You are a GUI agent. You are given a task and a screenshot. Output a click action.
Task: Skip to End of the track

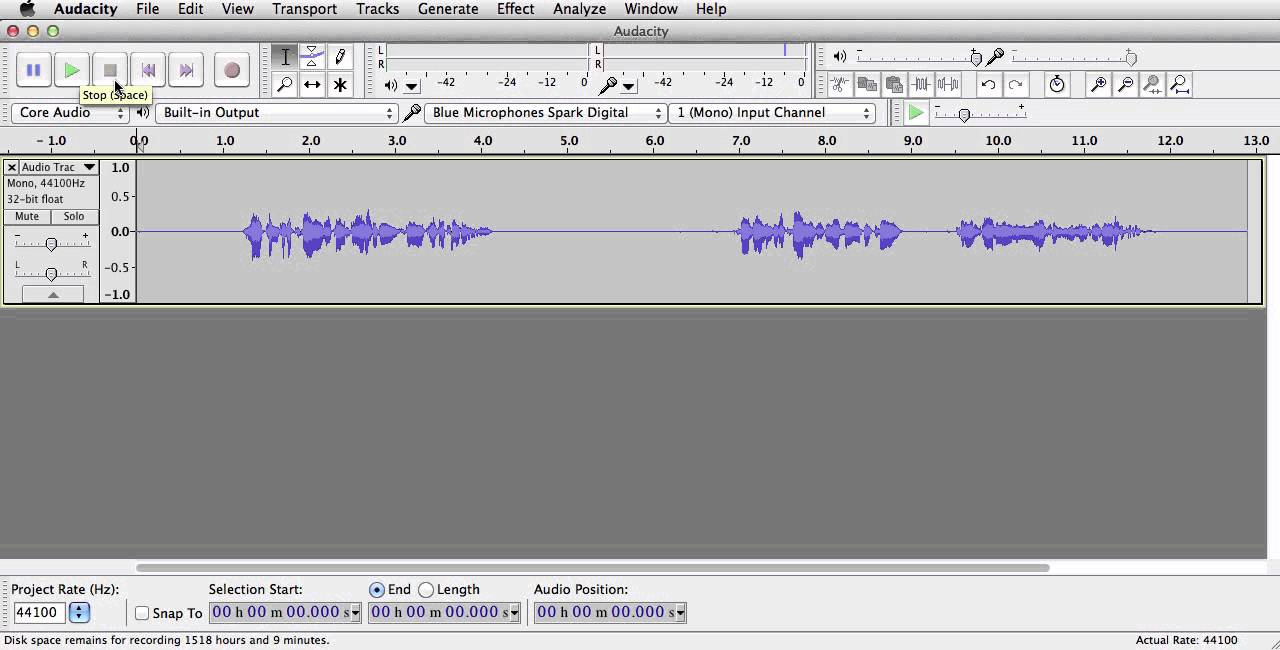pyautogui.click(x=186, y=70)
